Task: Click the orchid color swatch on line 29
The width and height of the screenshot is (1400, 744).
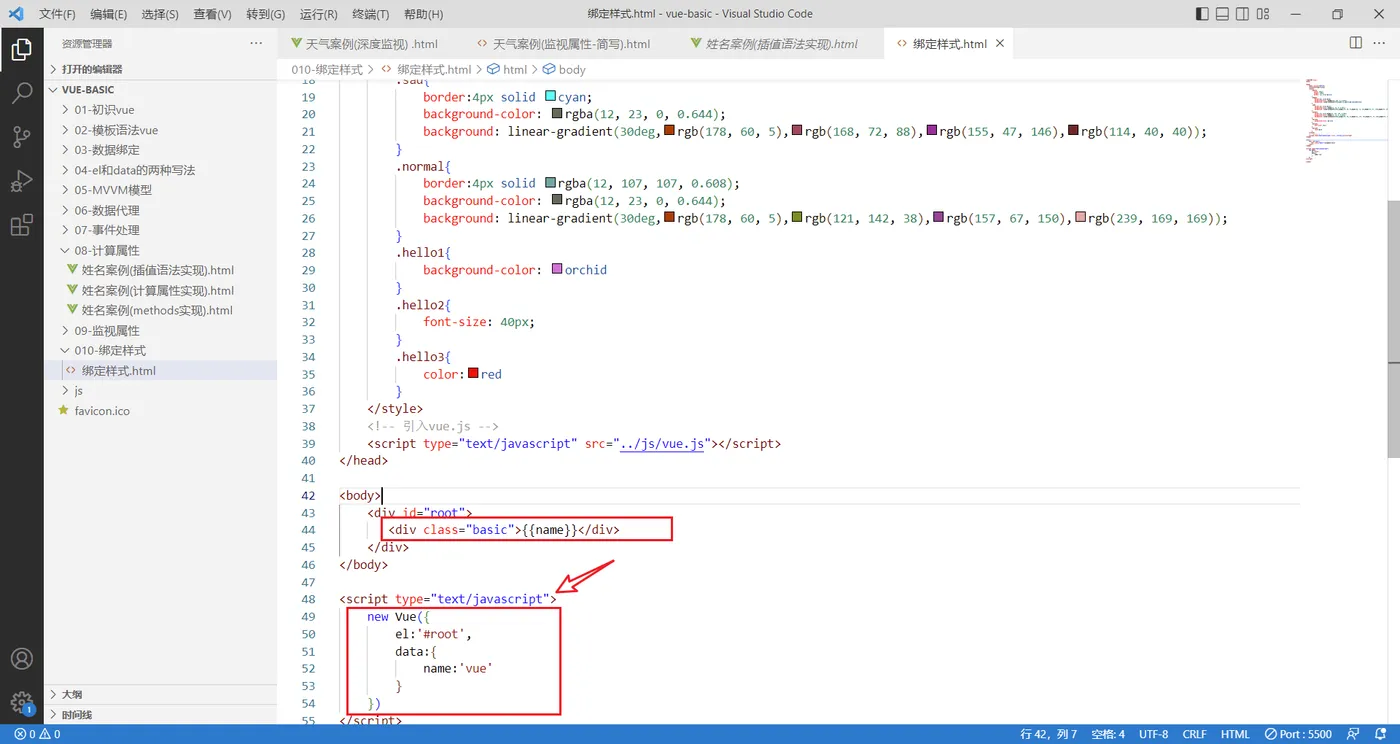Action: (557, 270)
